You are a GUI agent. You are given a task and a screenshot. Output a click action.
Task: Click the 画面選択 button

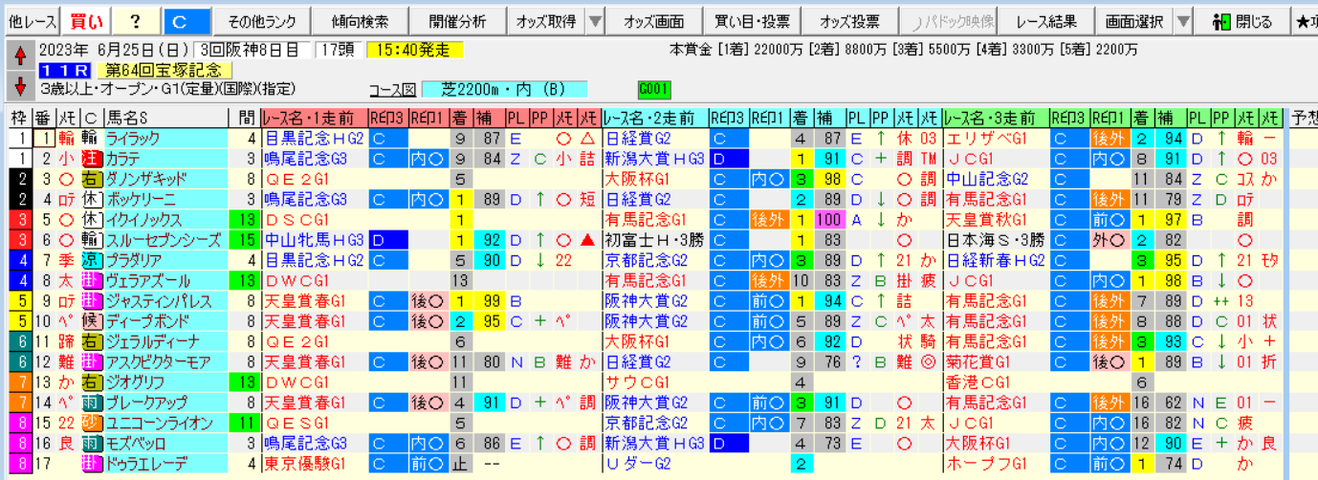pyautogui.click(x=1135, y=21)
